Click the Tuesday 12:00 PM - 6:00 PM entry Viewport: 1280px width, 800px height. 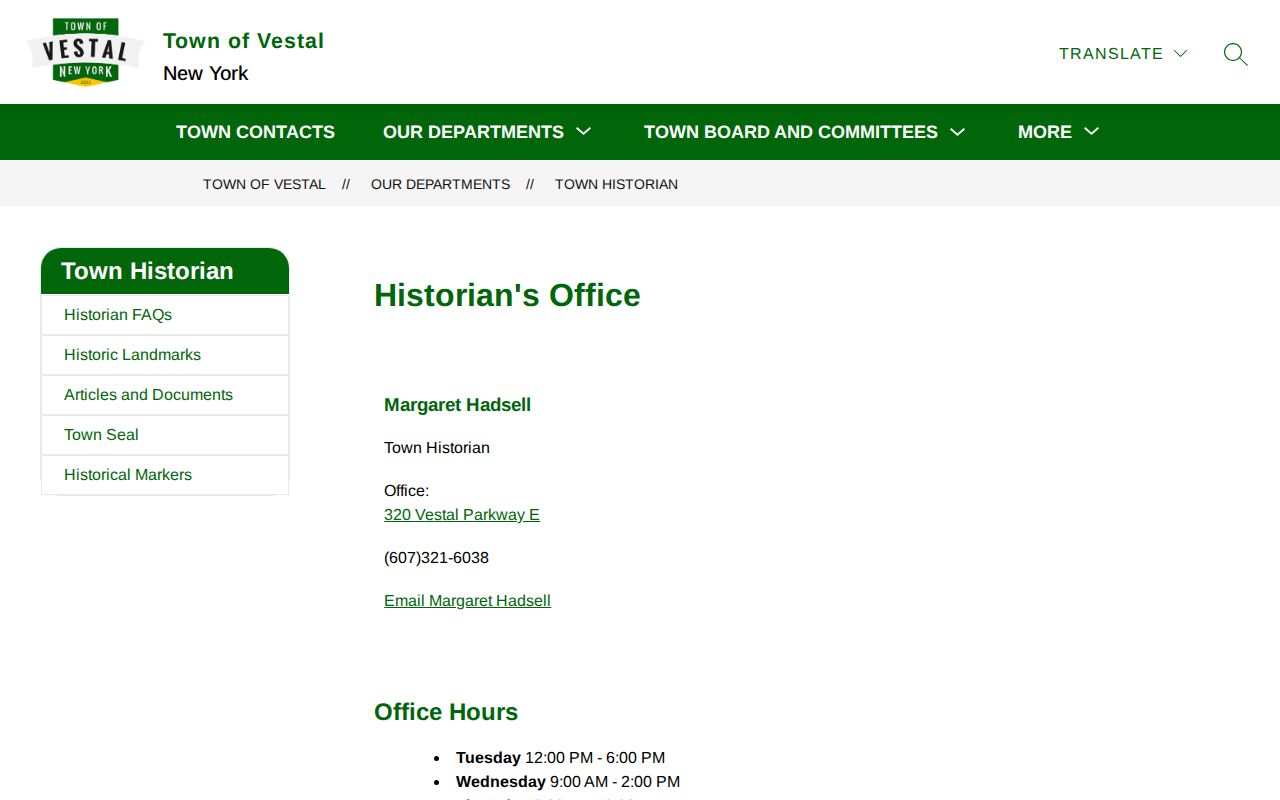[560, 758]
